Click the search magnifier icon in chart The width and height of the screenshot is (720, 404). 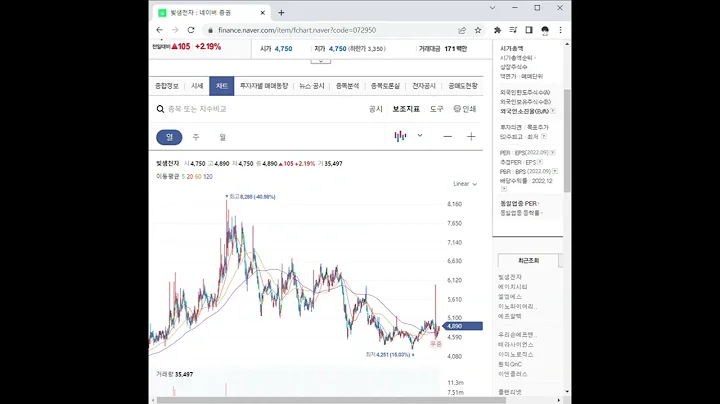(x=160, y=109)
